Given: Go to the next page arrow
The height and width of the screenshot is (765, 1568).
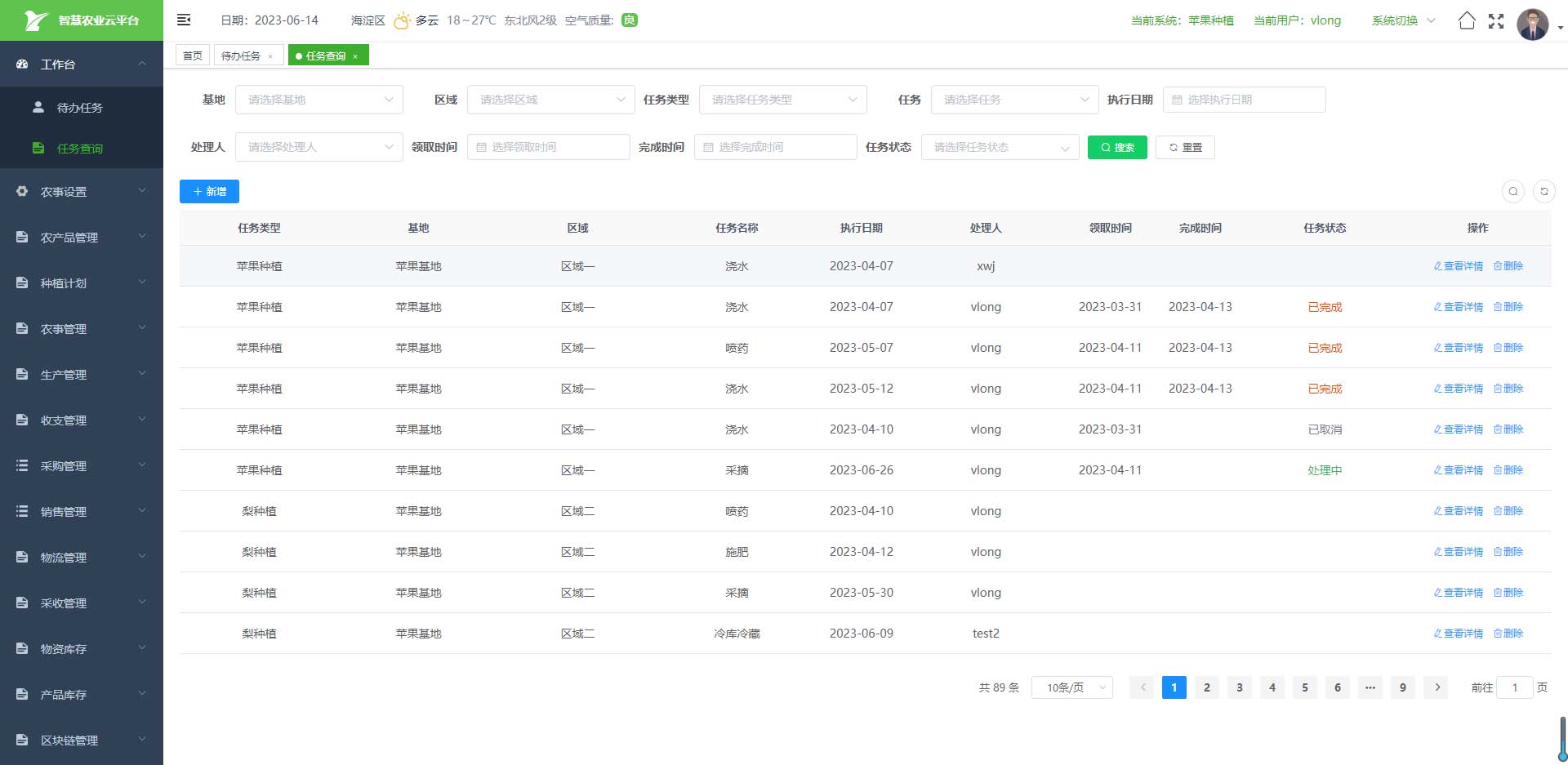Looking at the screenshot, I should tap(1437, 687).
